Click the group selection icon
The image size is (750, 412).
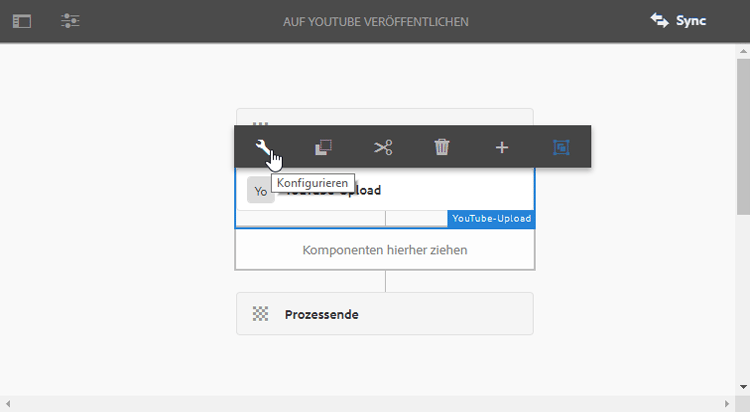click(561, 147)
